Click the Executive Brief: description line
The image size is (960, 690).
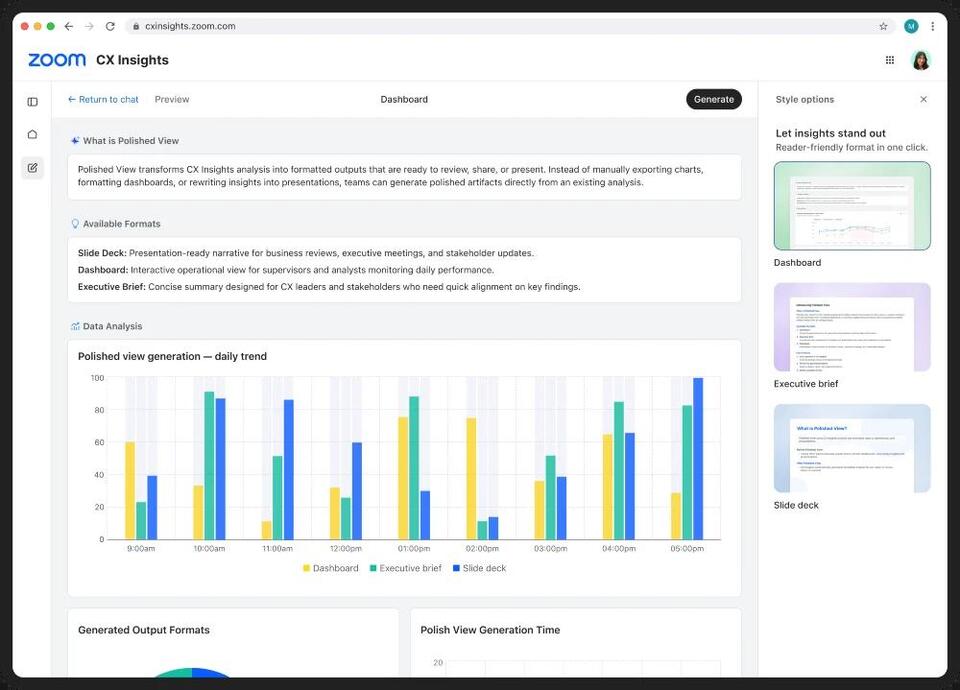329,287
